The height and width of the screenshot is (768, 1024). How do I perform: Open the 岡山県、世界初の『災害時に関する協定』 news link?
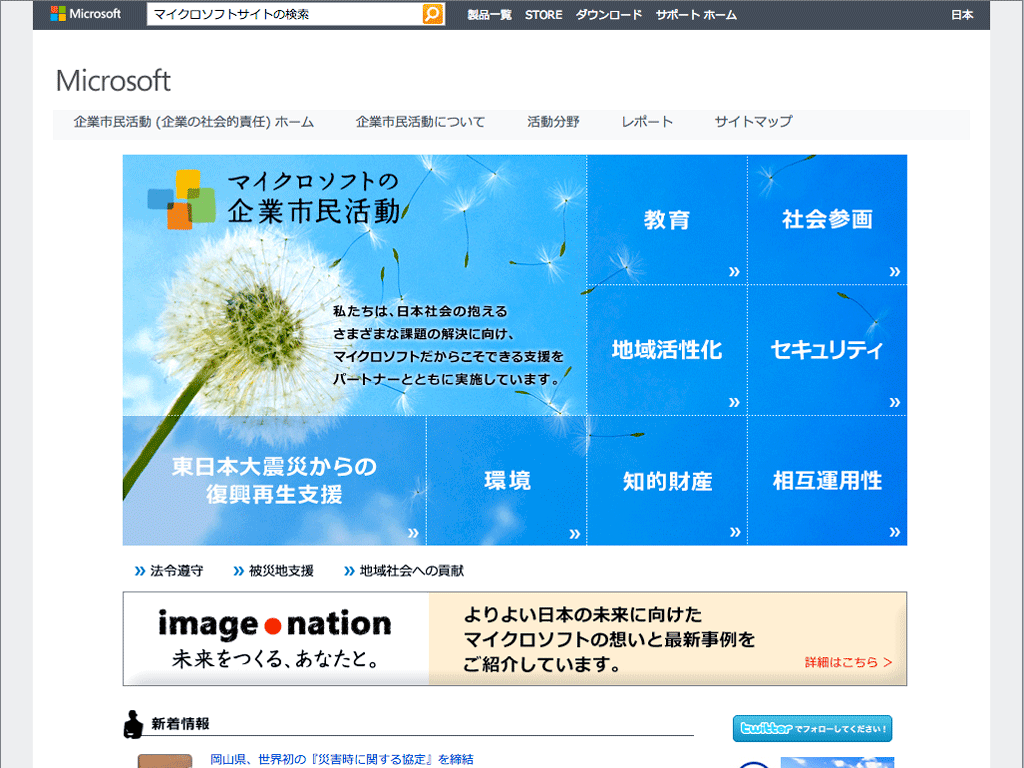[x=342, y=760]
